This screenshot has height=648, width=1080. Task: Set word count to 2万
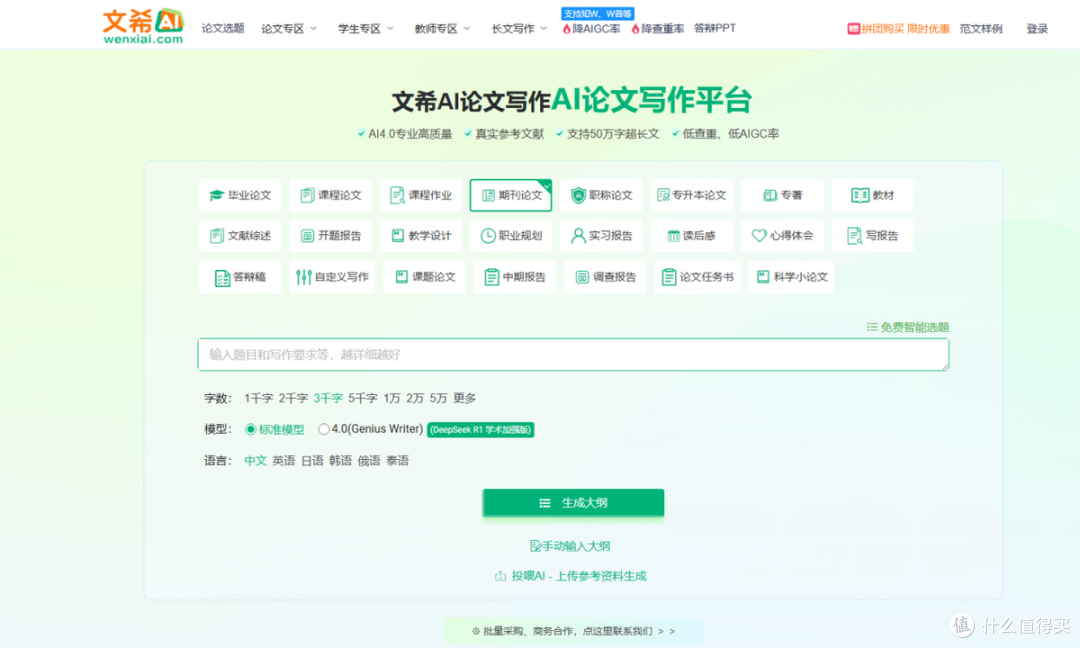pos(415,398)
